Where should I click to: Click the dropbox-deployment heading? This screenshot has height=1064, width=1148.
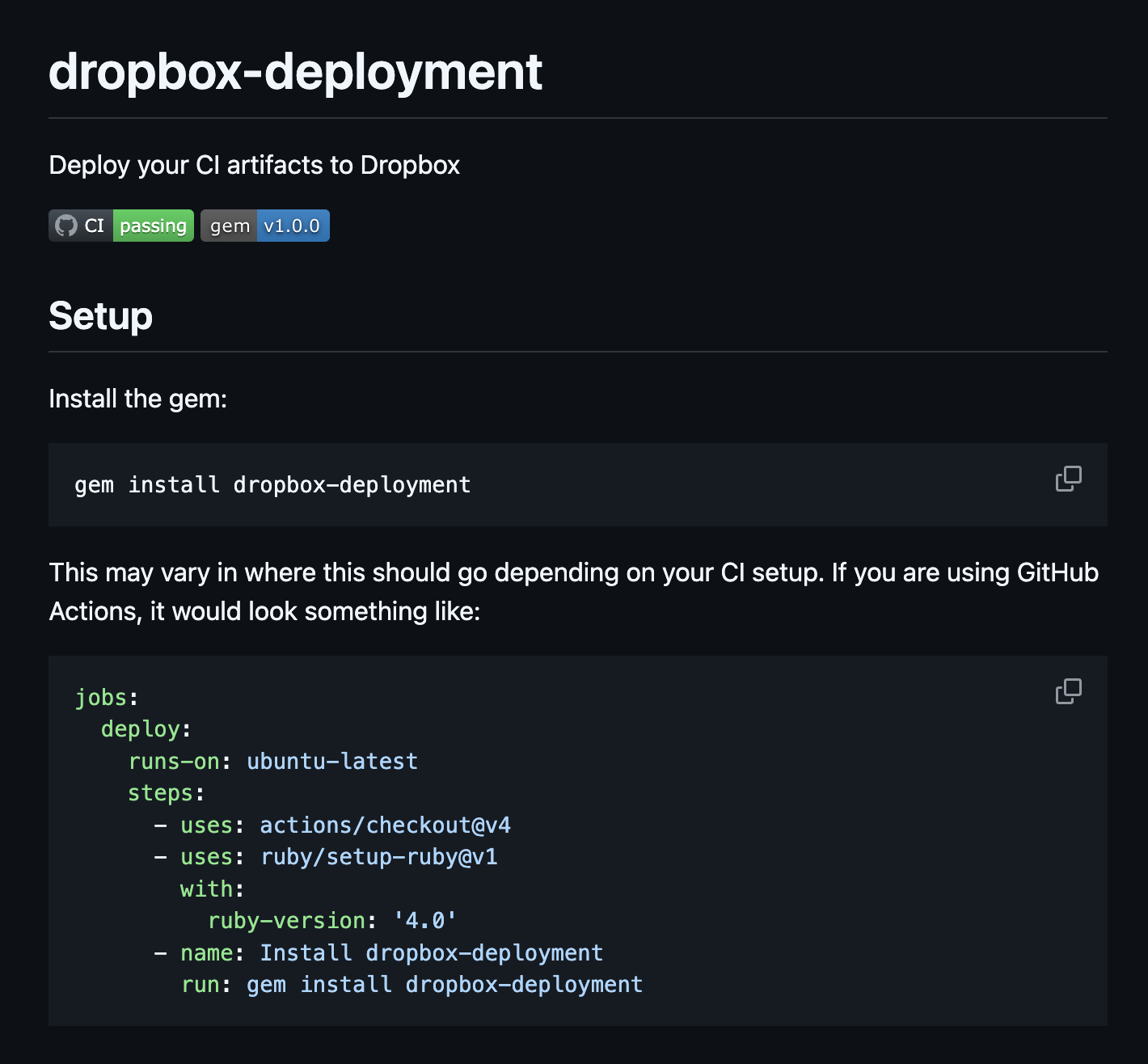pos(295,72)
